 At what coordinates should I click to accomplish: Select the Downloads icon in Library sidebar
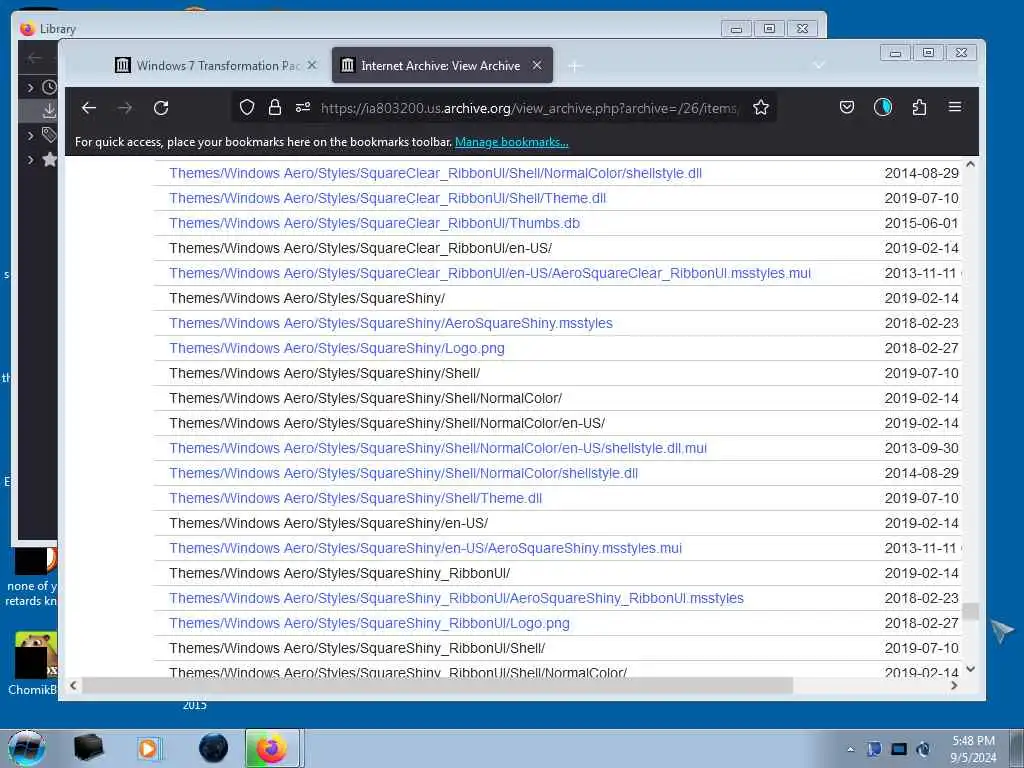[x=50, y=111]
